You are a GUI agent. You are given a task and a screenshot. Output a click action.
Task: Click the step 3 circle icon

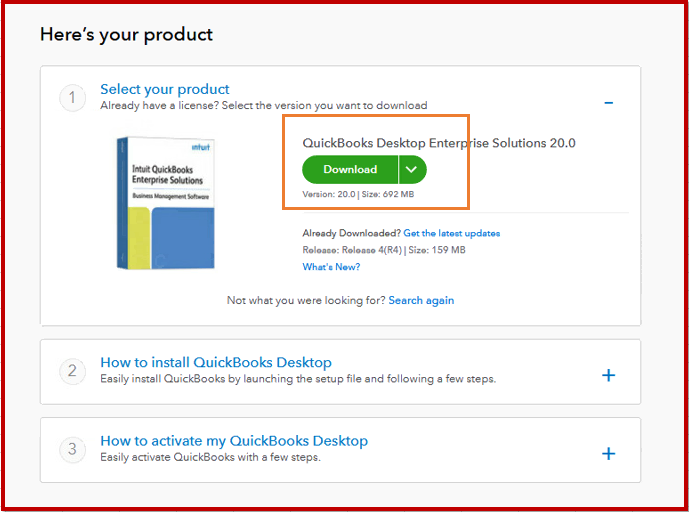pos(72,449)
